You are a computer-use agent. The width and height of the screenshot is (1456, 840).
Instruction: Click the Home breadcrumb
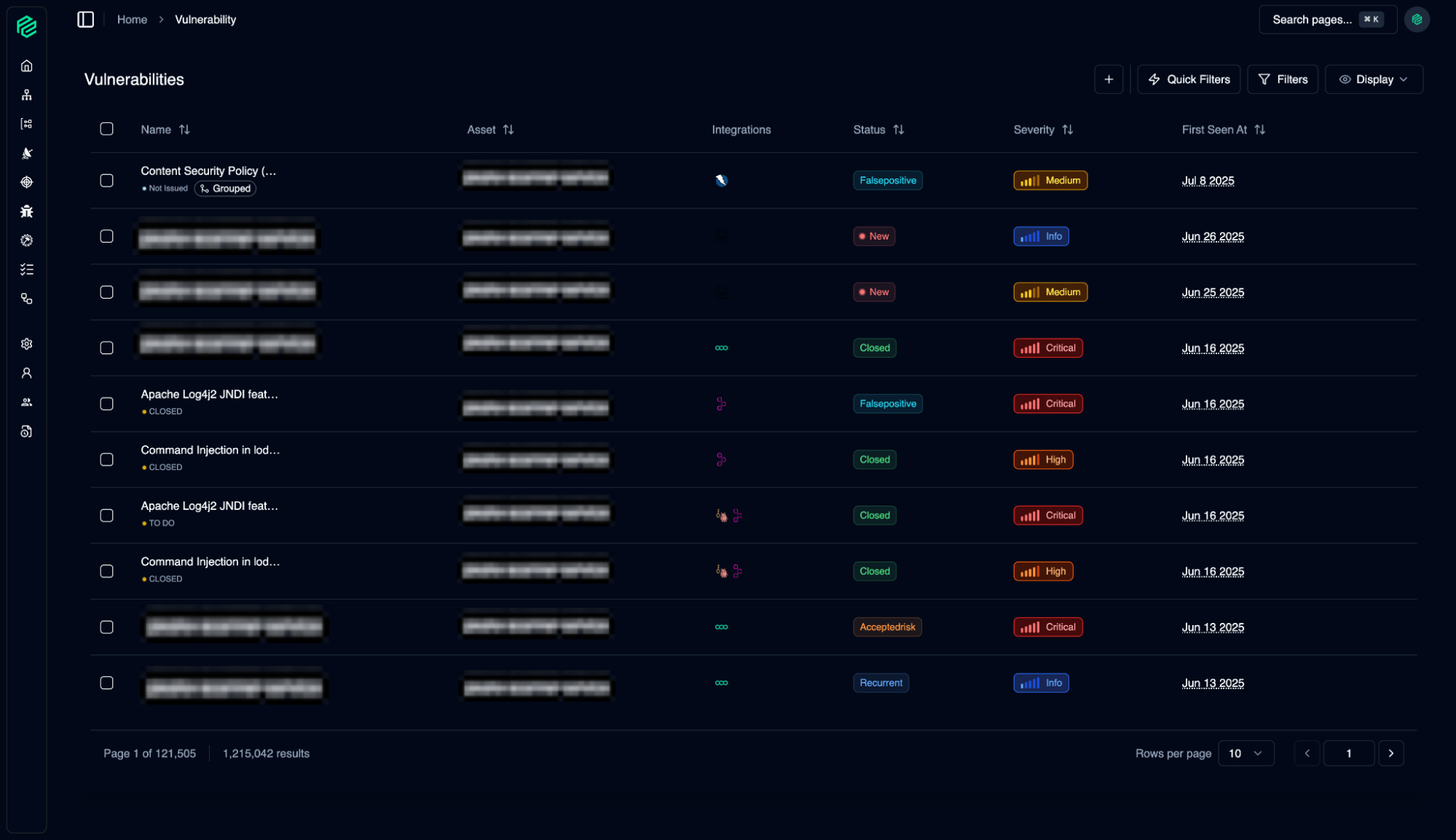tap(132, 20)
